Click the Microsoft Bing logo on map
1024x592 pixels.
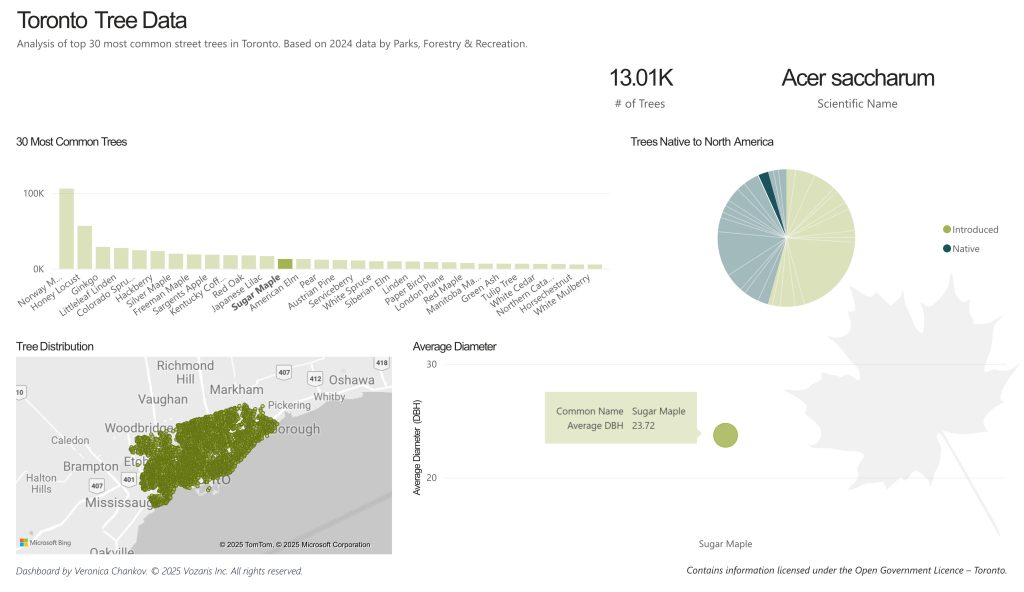coord(44,543)
